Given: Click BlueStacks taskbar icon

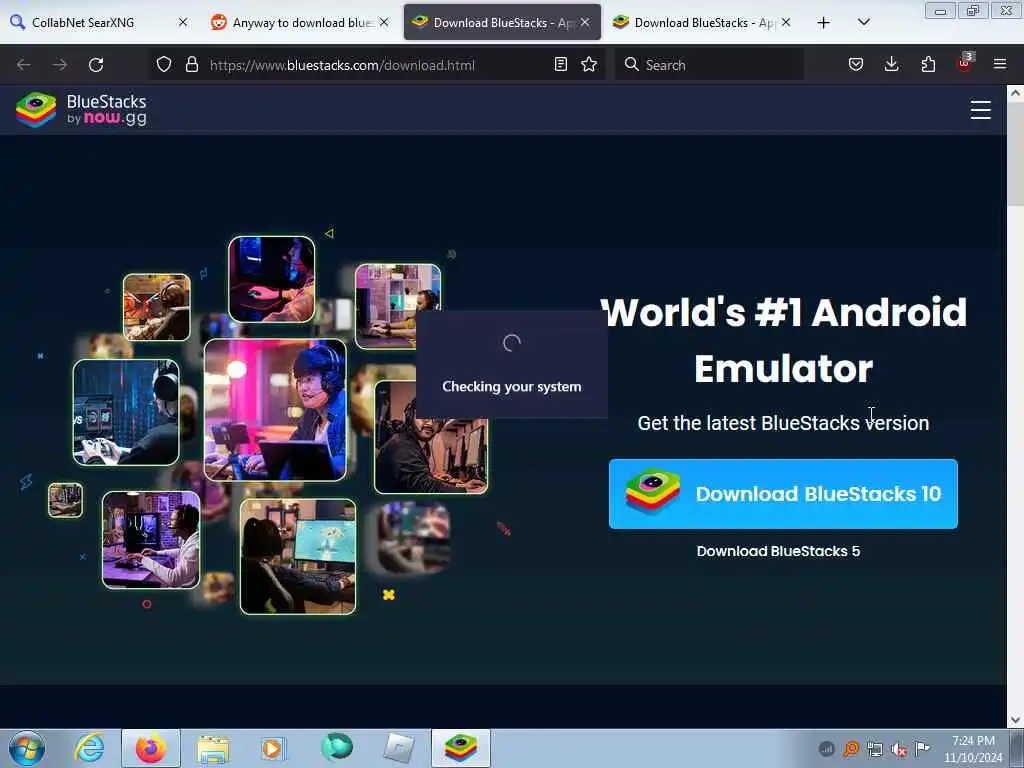Looking at the screenshot, I should point(460,748).
